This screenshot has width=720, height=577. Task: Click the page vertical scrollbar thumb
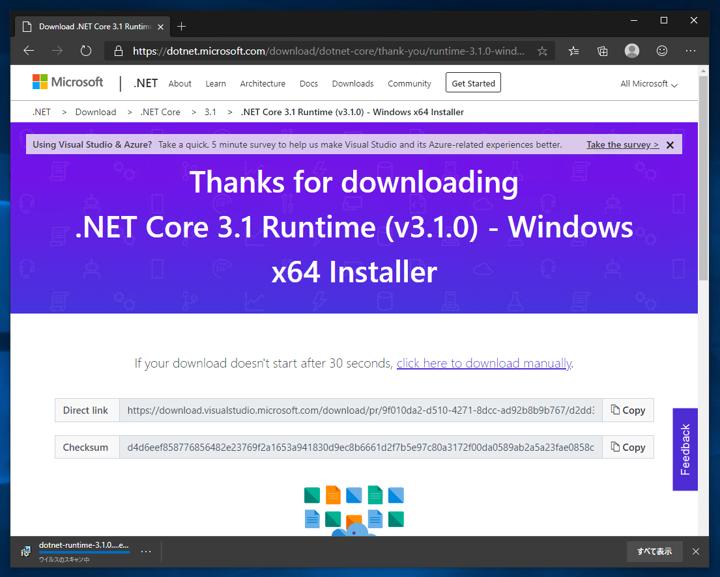click(x=703, y=178)
